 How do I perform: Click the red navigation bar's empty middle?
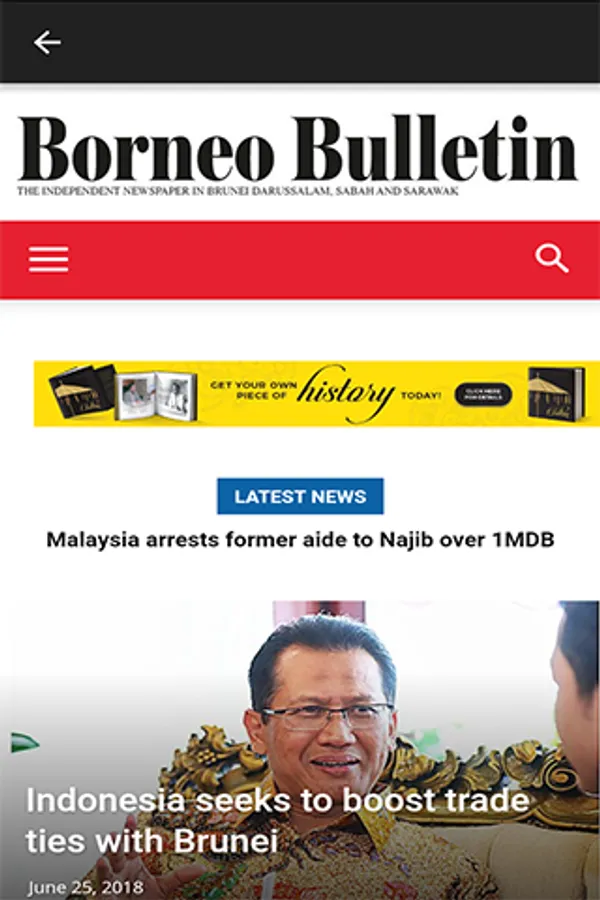click(300, 259)
